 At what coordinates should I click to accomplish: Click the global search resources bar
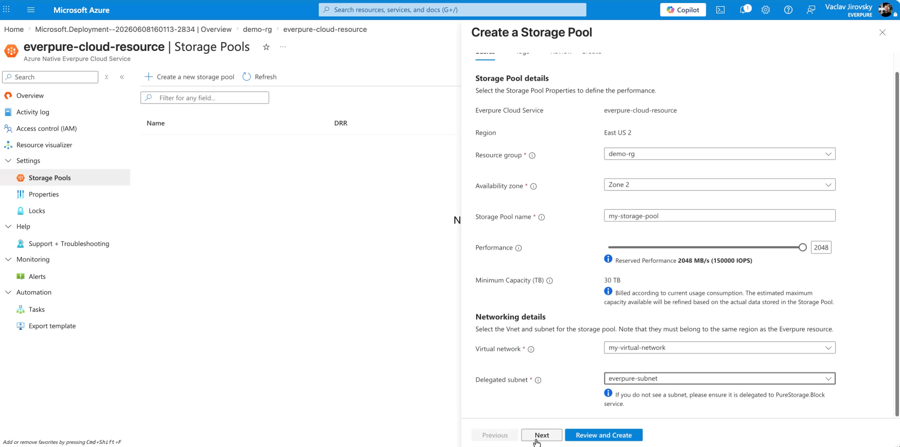453,10
